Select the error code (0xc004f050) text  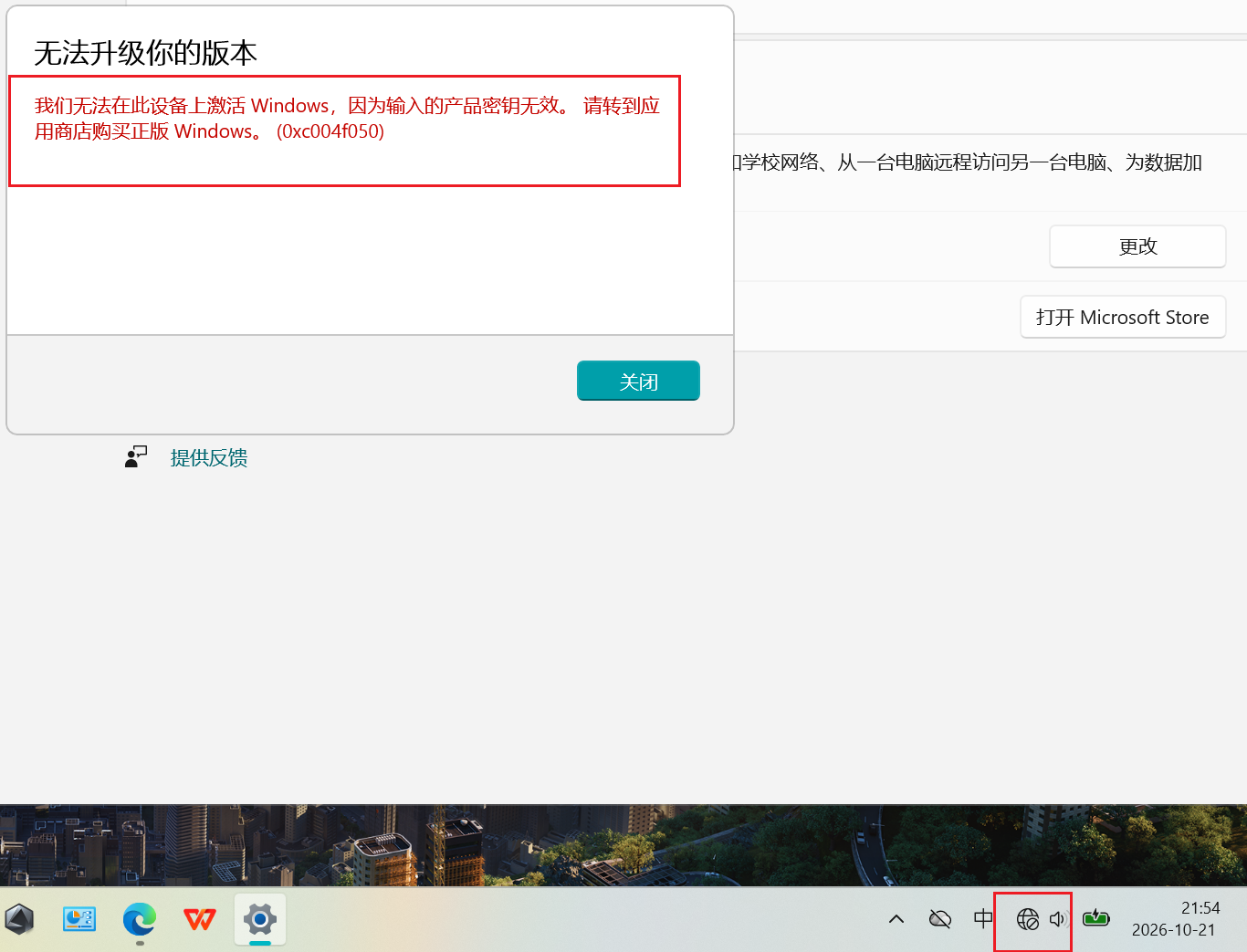330,131
